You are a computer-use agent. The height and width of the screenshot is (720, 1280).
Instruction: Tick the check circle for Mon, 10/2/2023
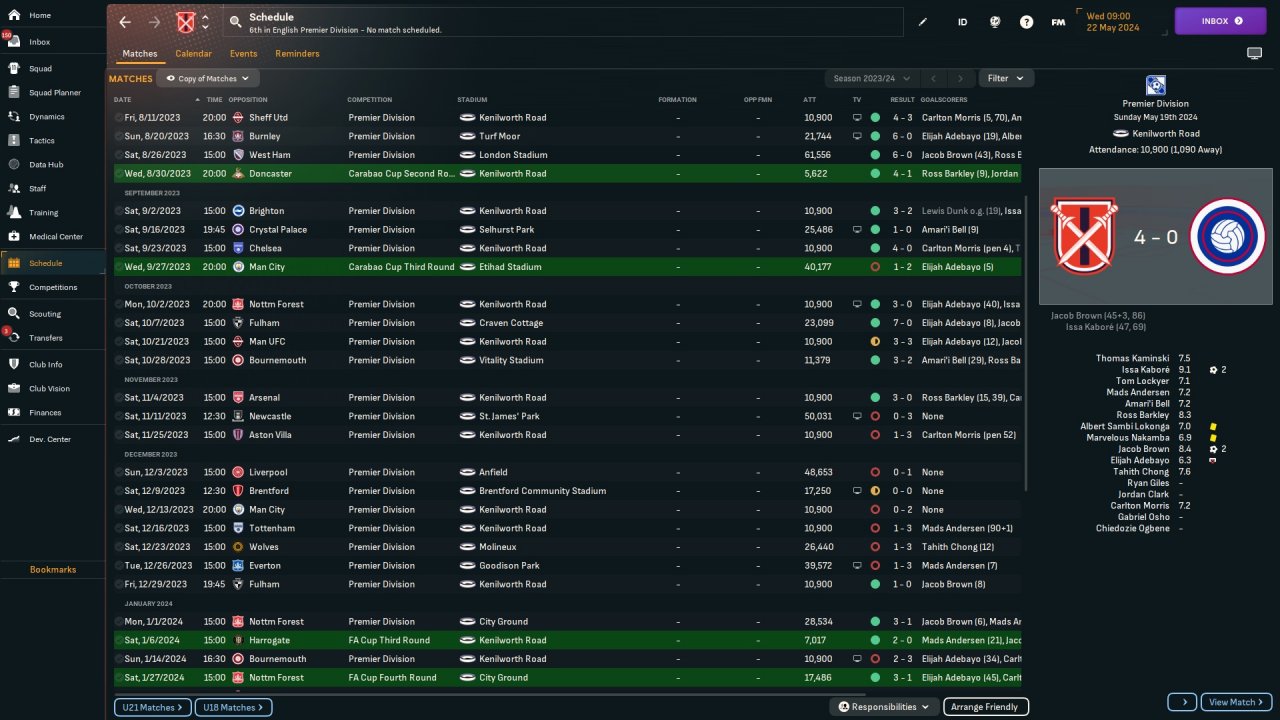(119, 304)
